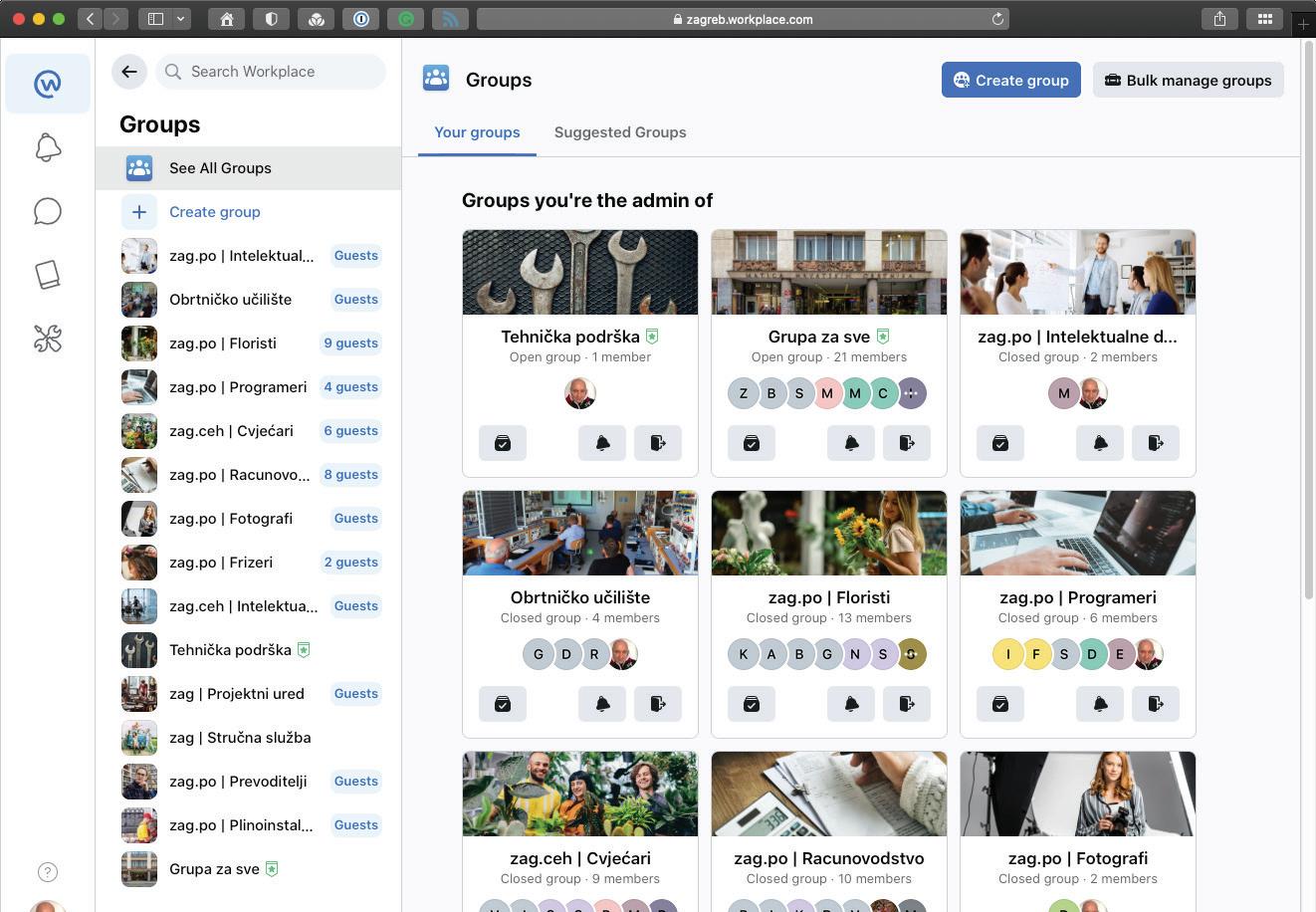Click the Bulk manage groups button
The width and height of the screenshot is (1316, 912).
[x=1189, y=81]
